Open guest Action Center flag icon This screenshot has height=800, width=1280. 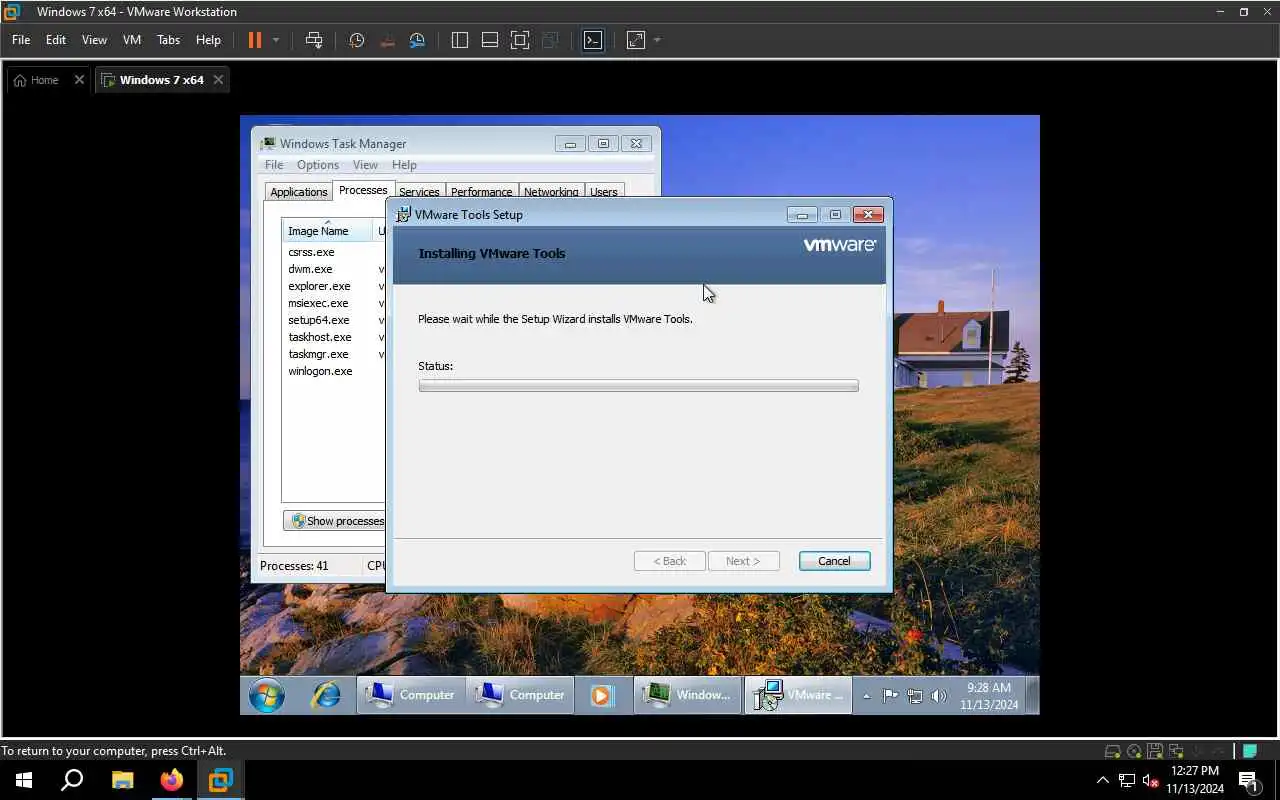(890, 696)
